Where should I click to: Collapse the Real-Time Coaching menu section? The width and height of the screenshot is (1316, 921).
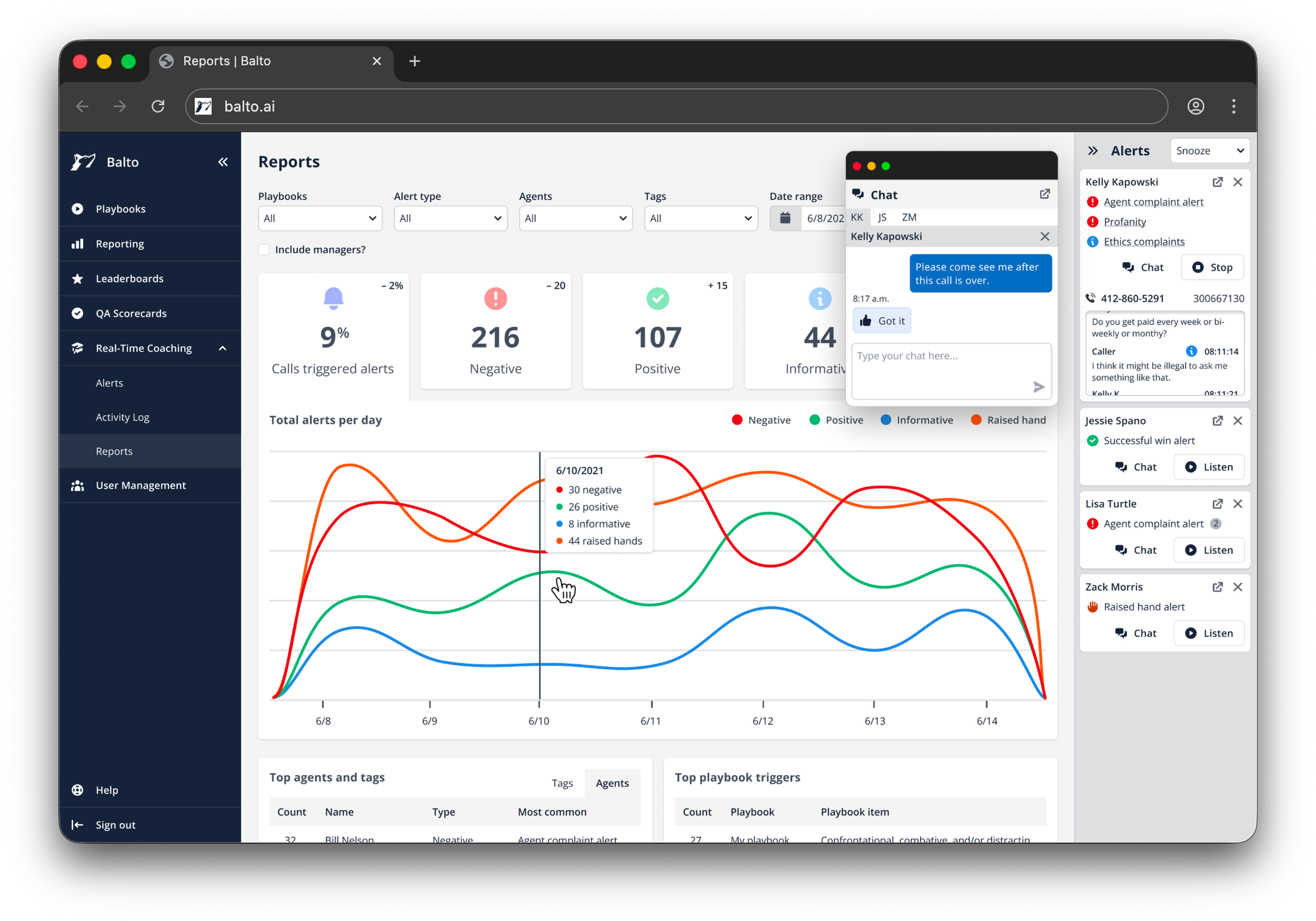pos(222,349)
